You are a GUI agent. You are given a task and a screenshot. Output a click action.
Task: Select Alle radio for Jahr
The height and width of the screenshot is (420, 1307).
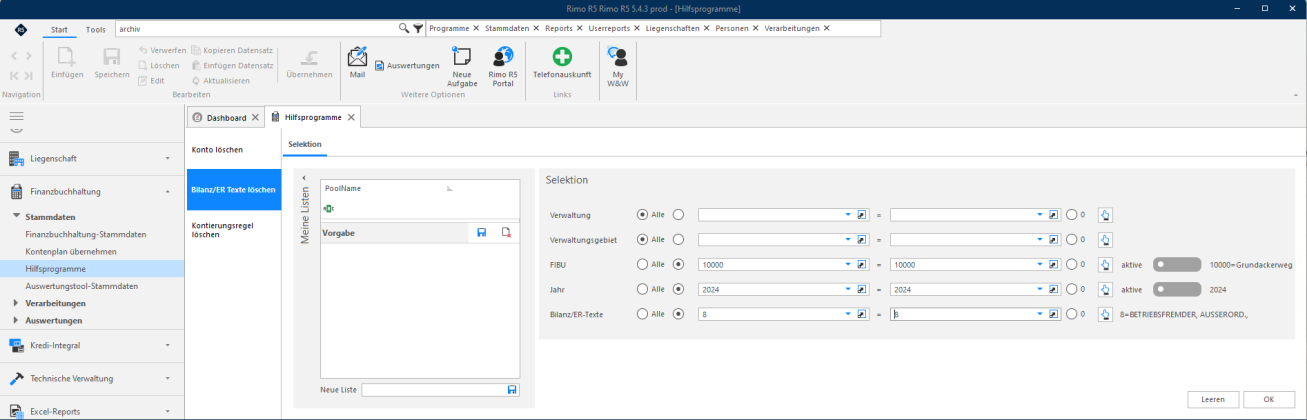pyautogui.click(x=642, y=289)
